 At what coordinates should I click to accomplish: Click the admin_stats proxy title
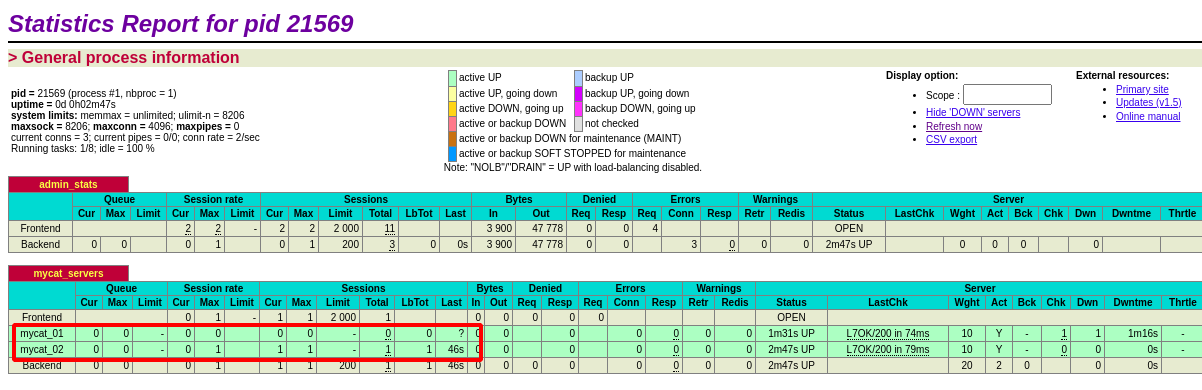point(68,184)
